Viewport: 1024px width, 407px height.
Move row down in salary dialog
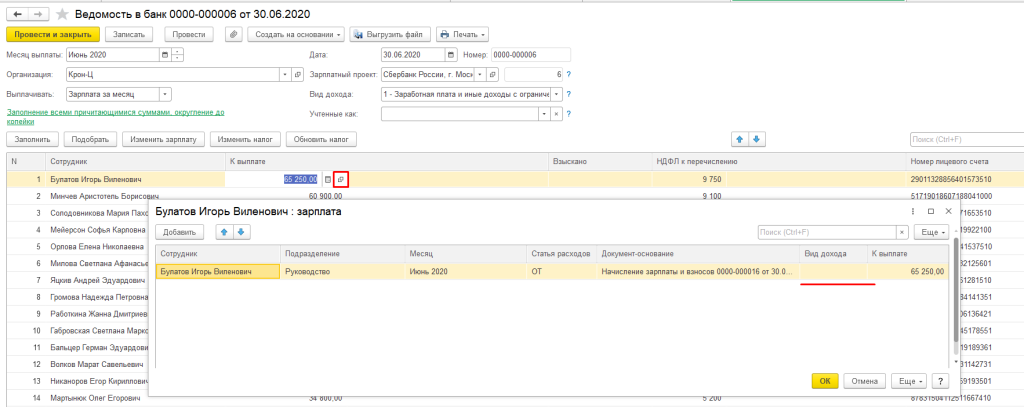point(240,232)
